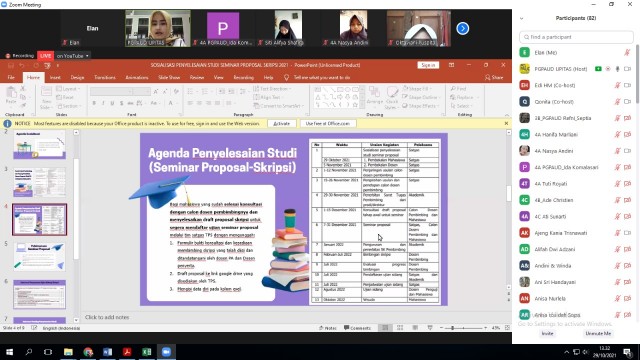Open Shape Fill dropdown

pyautogui.click(x=417, y=89)
